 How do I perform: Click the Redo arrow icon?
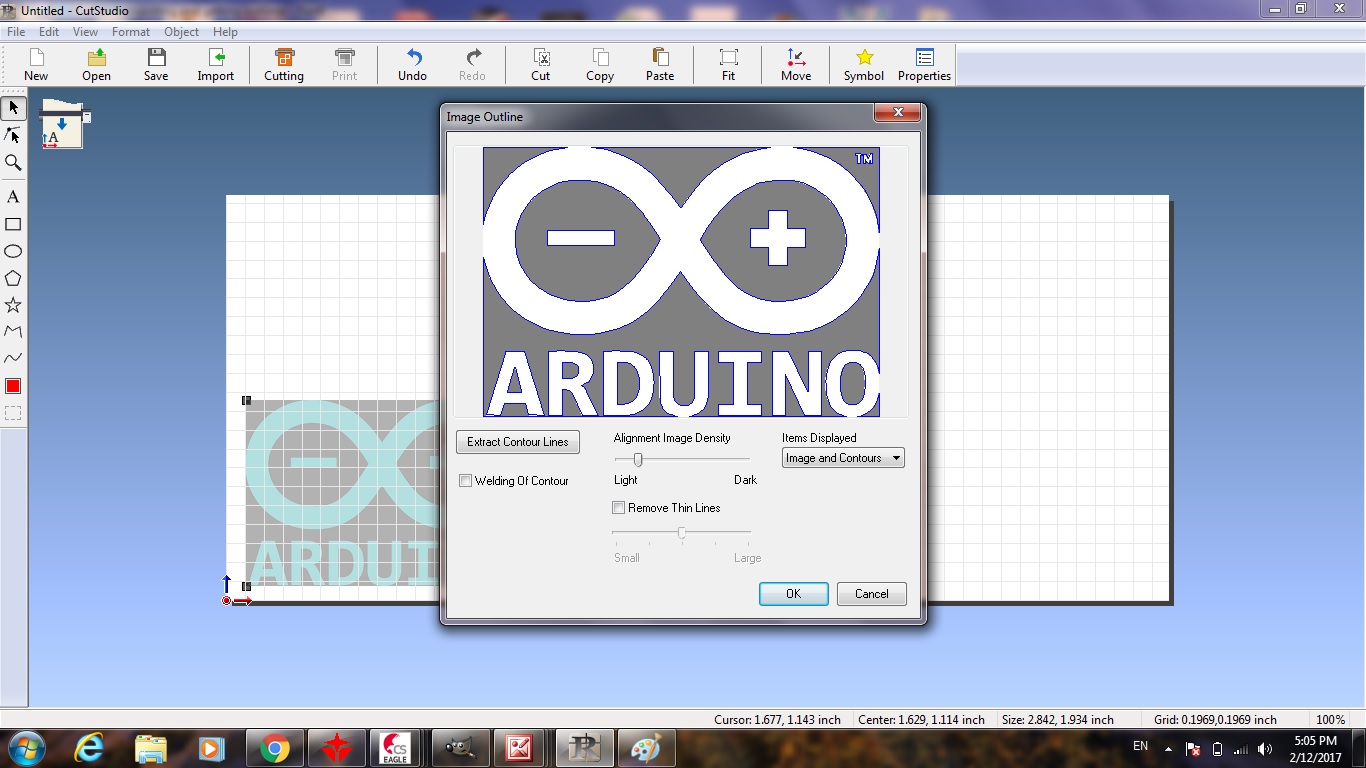click(472, 65)
